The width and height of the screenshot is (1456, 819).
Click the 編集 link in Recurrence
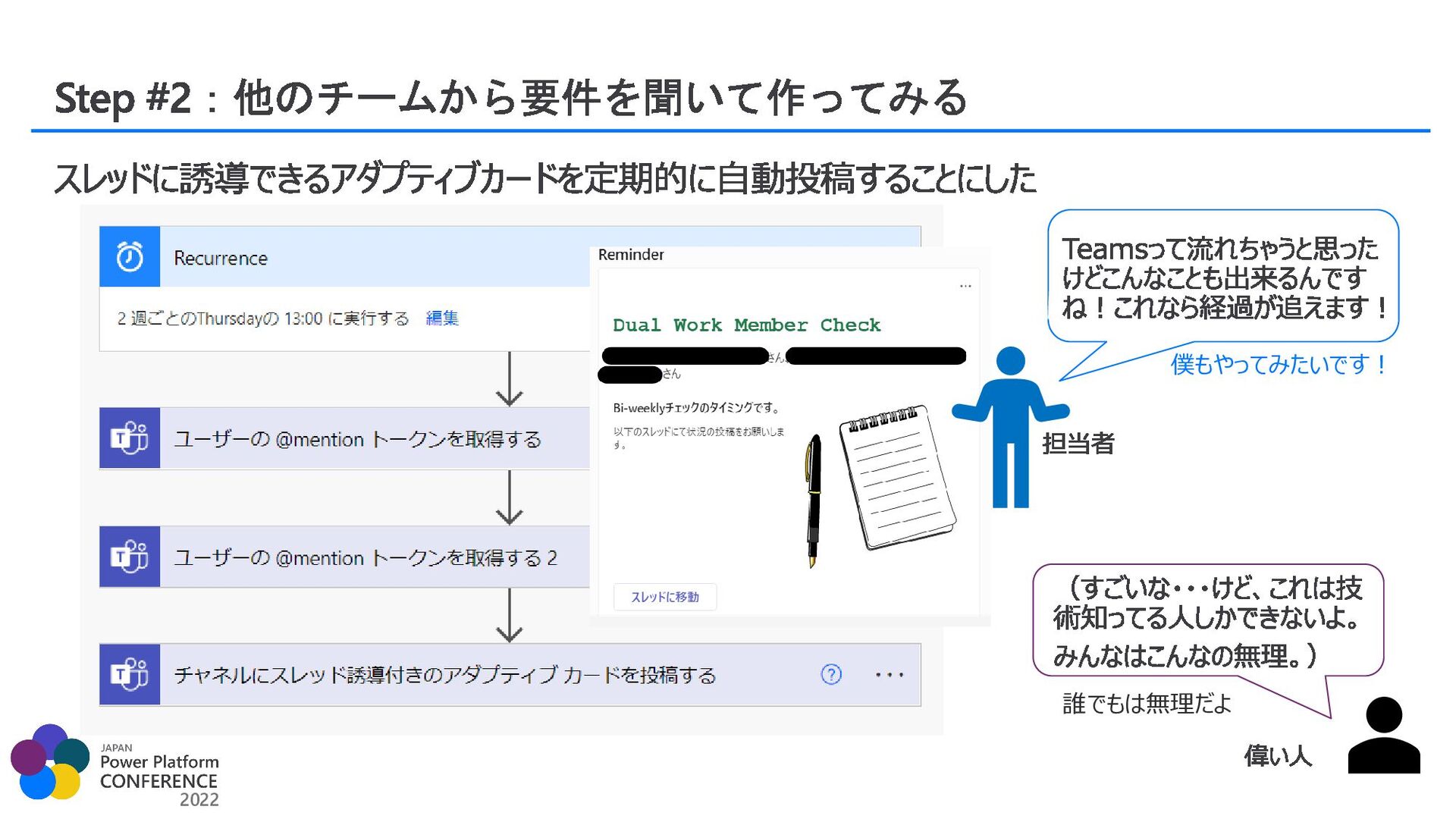pos(442,318)
